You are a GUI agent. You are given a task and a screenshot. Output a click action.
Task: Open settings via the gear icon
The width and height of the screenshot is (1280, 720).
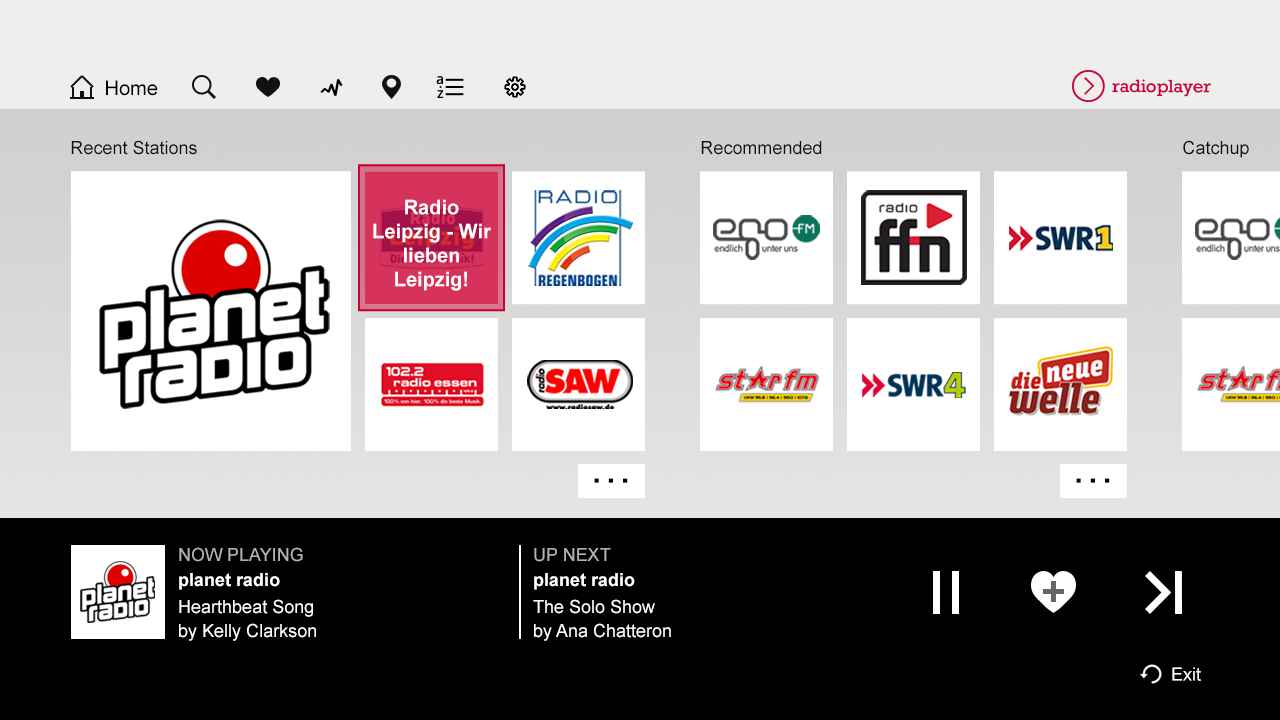tap(515, 87)
